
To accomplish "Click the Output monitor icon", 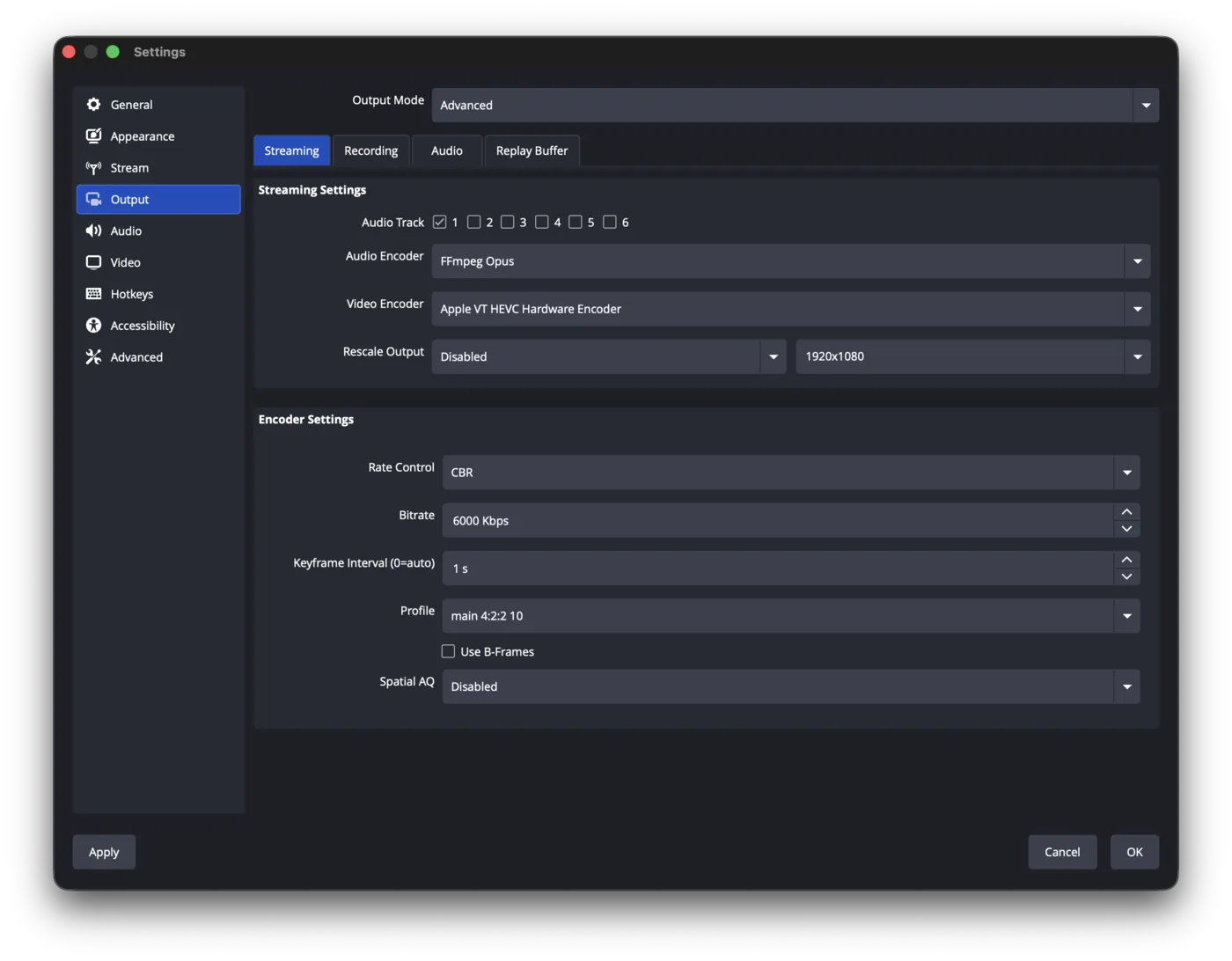I will point(93,200).
